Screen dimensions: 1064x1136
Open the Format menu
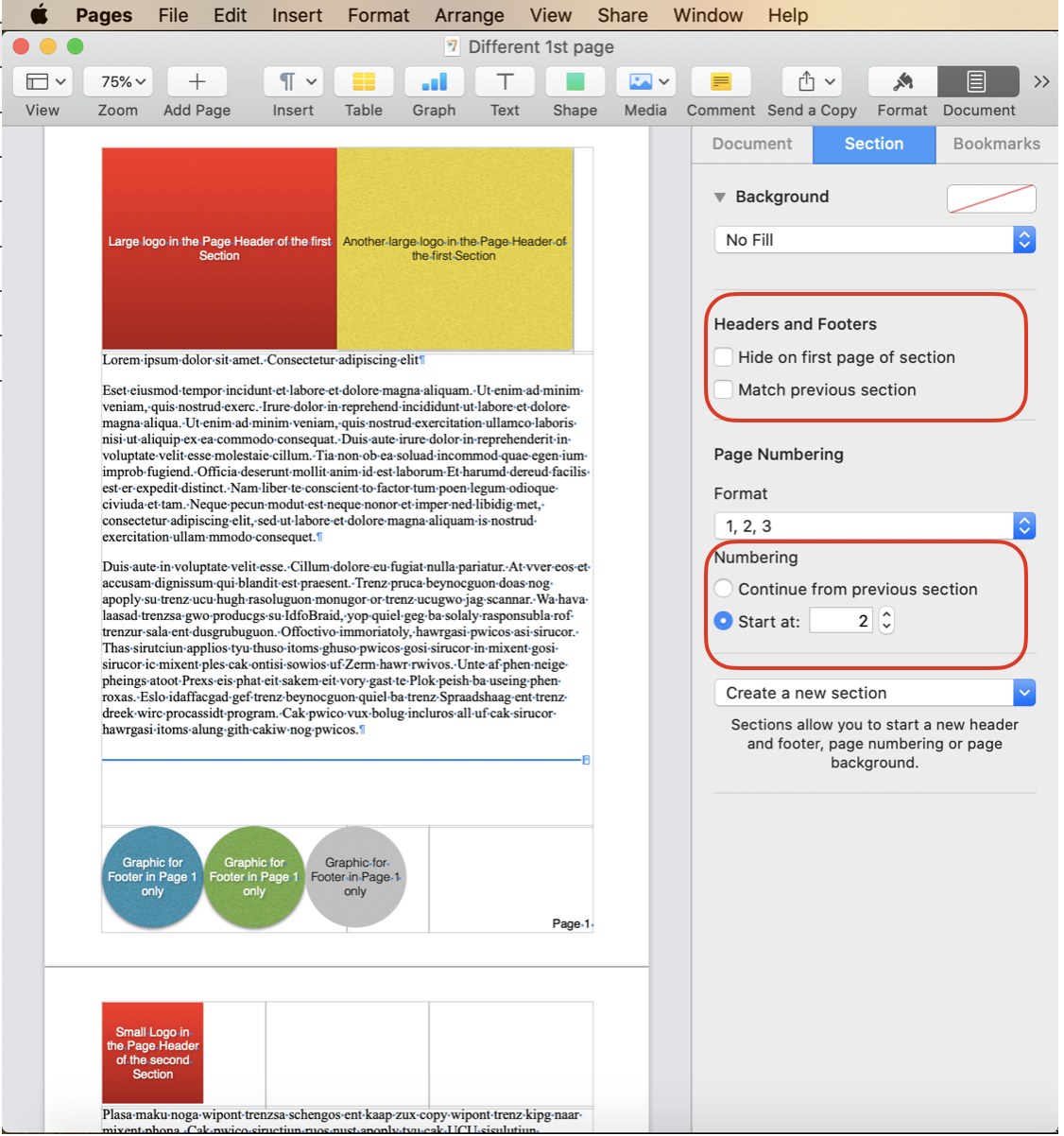point(378,15)
